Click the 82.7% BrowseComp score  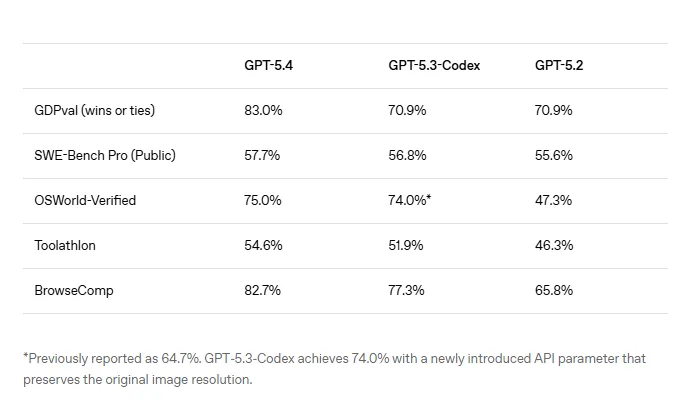coord(262,290)
